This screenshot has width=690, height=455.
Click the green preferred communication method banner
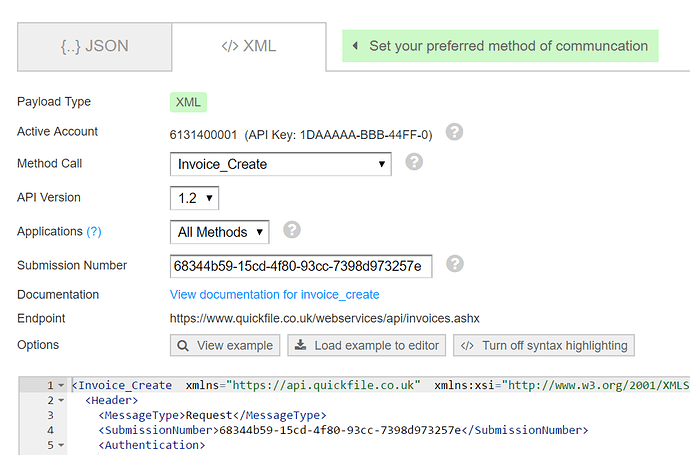coord(500,46)
